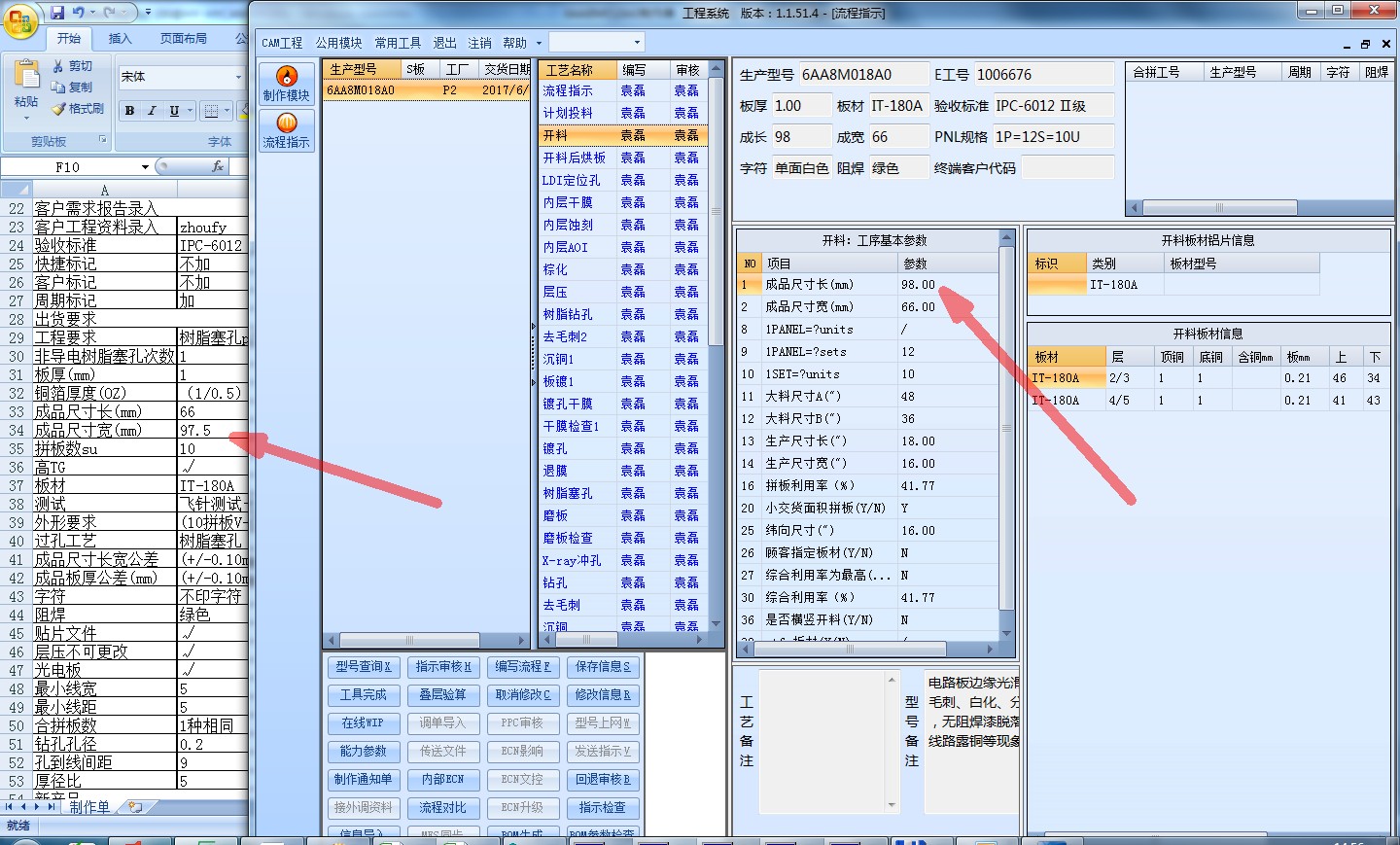Viewport: 1400px width, 845px height.
Task: Click the 回退审核B button
Action: [603, 780]
